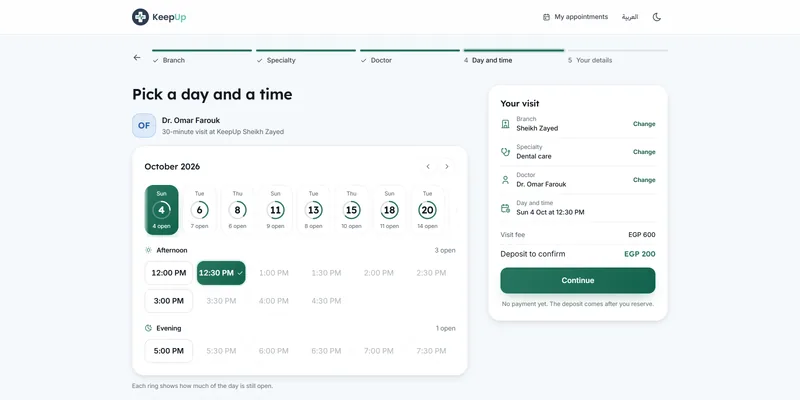Click the Afternoon sun icon
Image resolution: width=800 pixels, height=400 pixels.
[148, 251]
